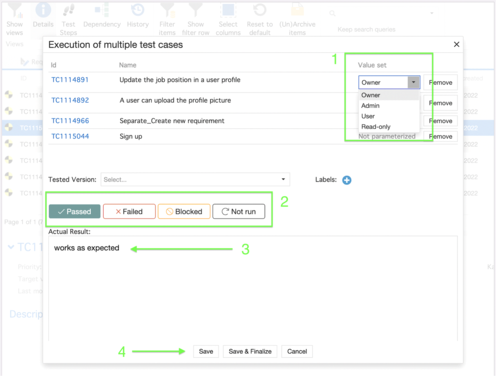Open the History toolbar icon

pos(138,16)
